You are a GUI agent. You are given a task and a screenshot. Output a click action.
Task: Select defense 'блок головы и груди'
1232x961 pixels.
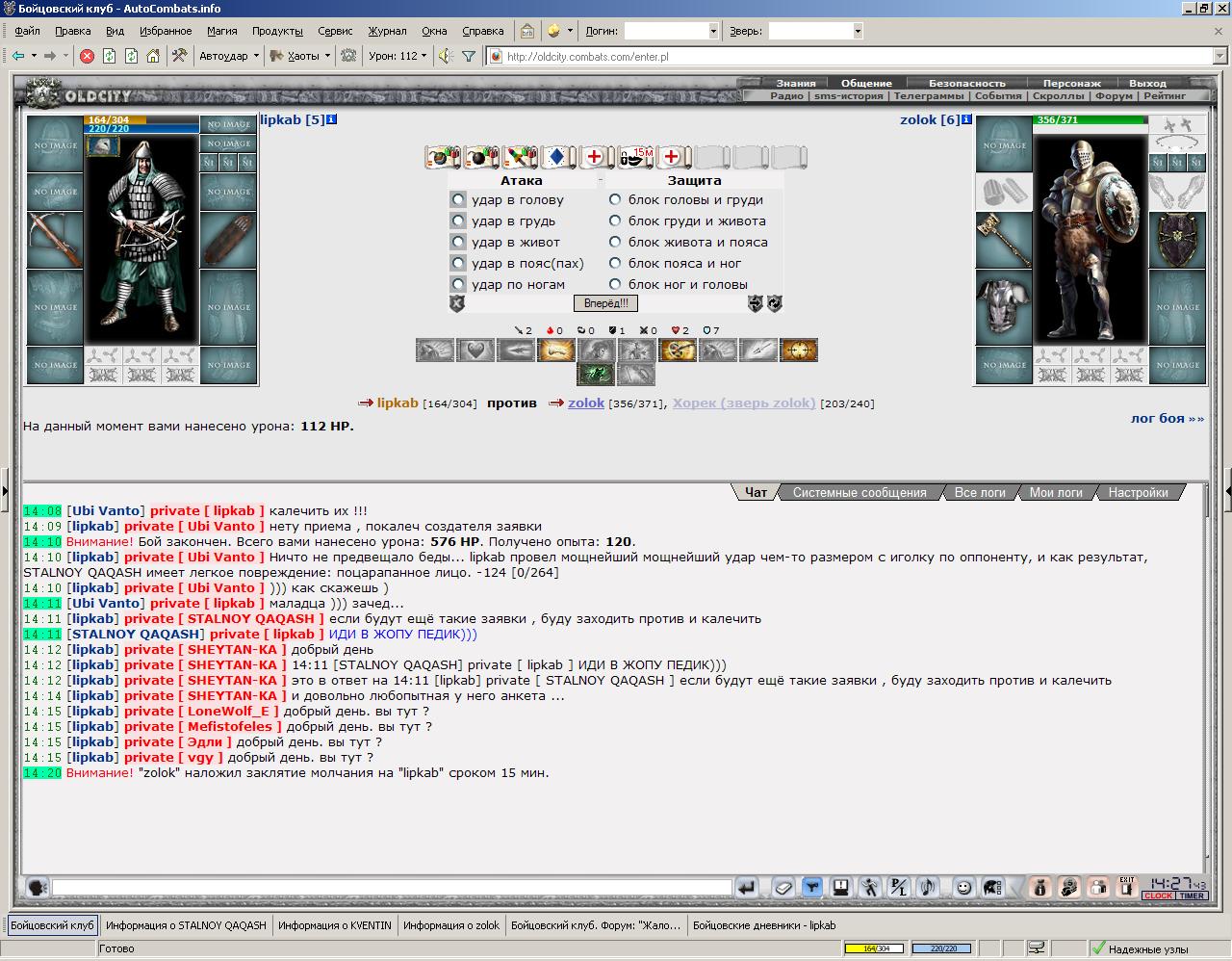click(615, 199)
